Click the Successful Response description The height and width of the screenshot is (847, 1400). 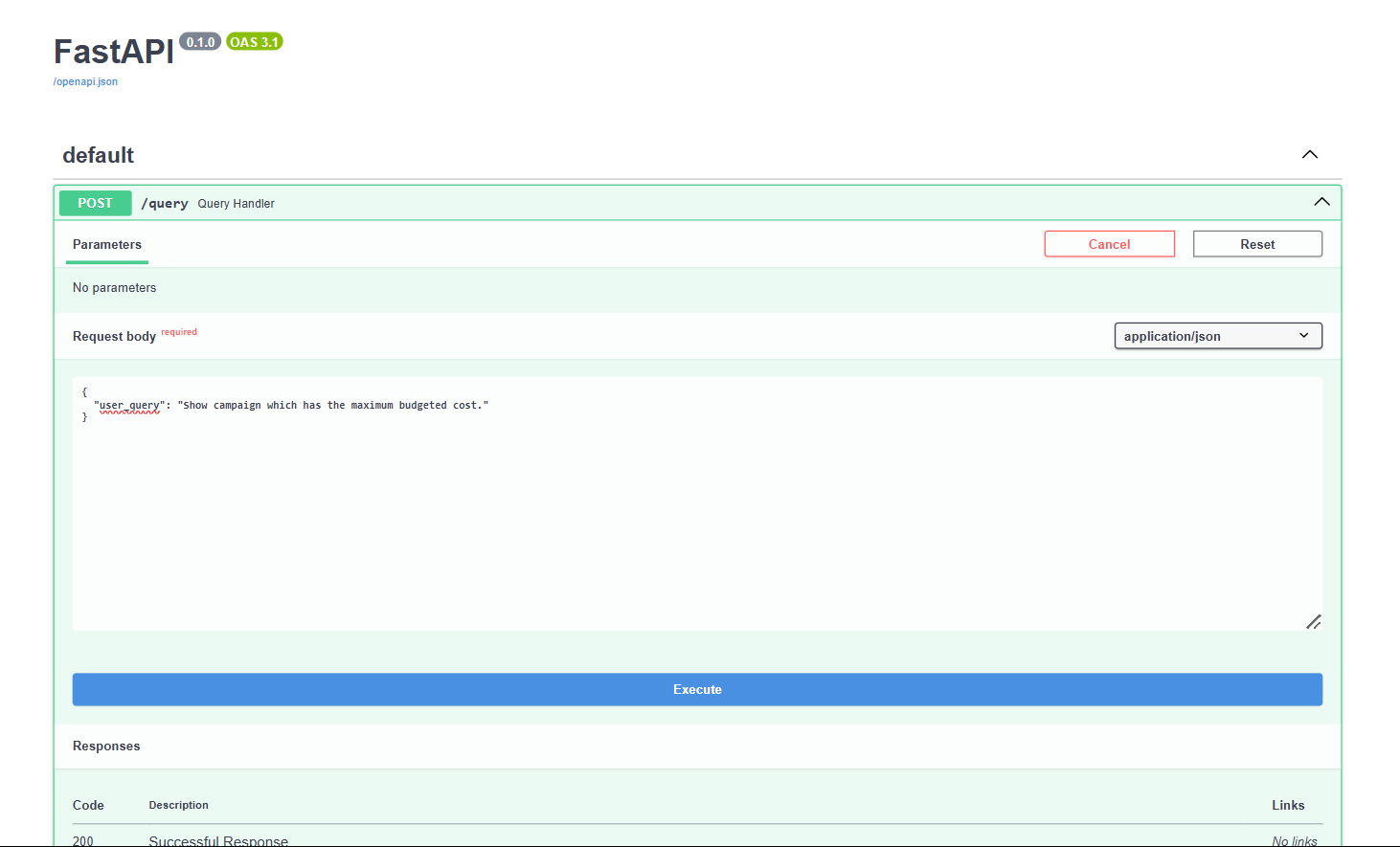point(218,840)
